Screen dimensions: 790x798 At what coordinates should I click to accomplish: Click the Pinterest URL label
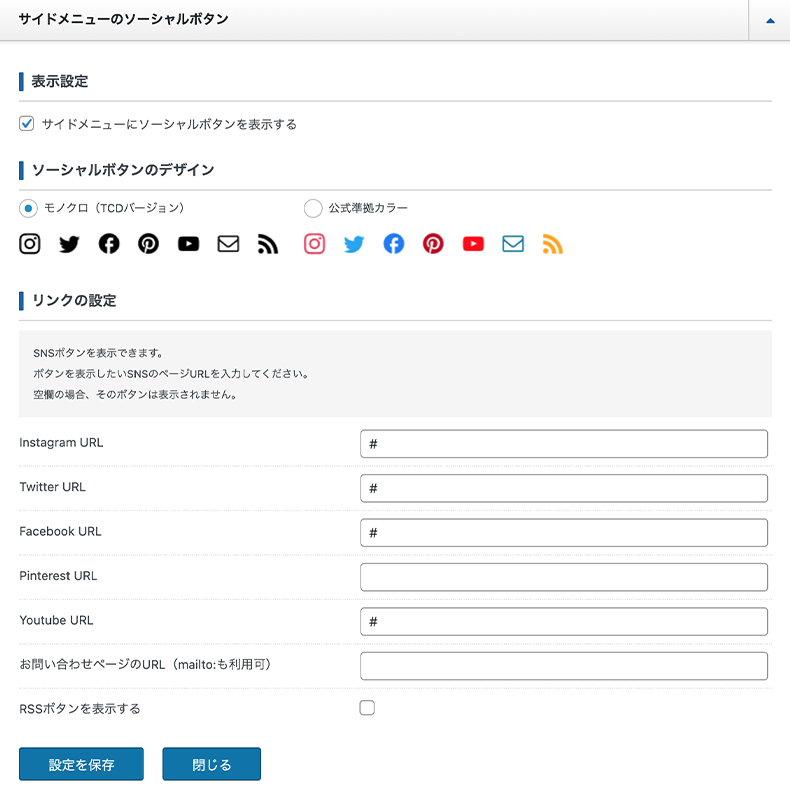click(58, 576)
